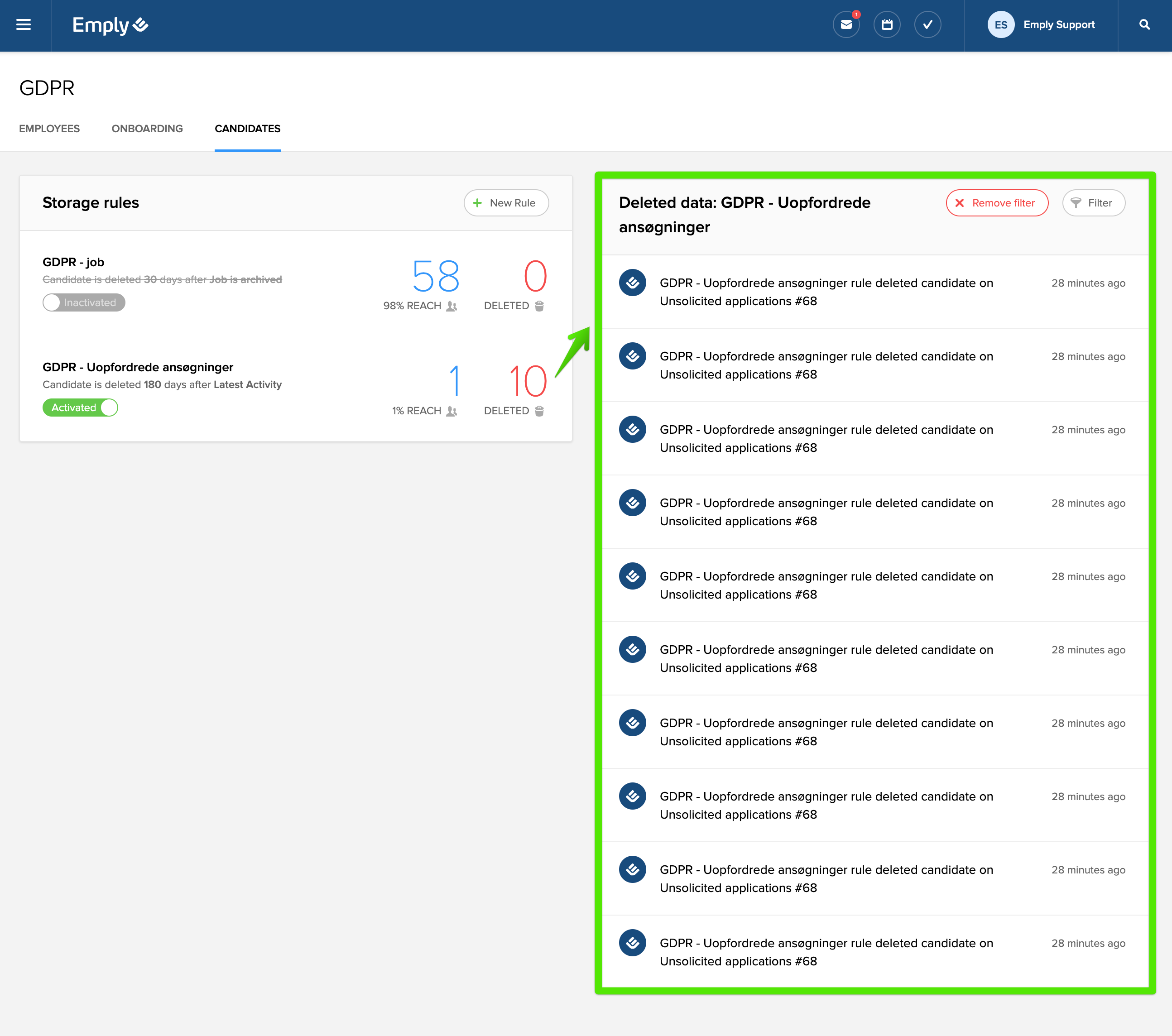Screen dimensions: 1172x1036
Task: Click trash icon next to GDPR - job DELETED
Action: point(539,306)
